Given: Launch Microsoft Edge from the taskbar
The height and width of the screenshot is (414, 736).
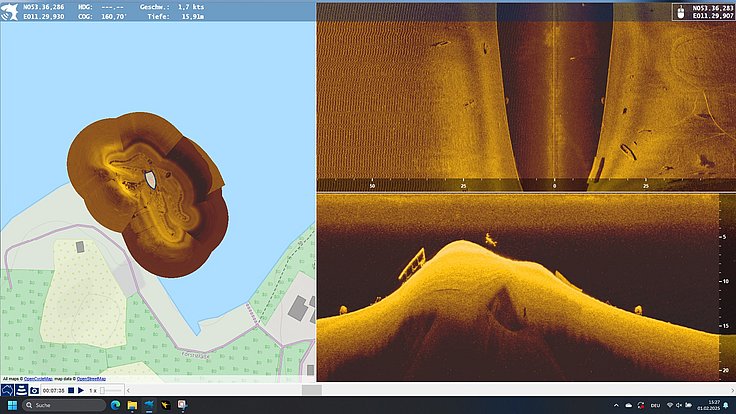Looking at the screenshot, I should tap(115, 405).
